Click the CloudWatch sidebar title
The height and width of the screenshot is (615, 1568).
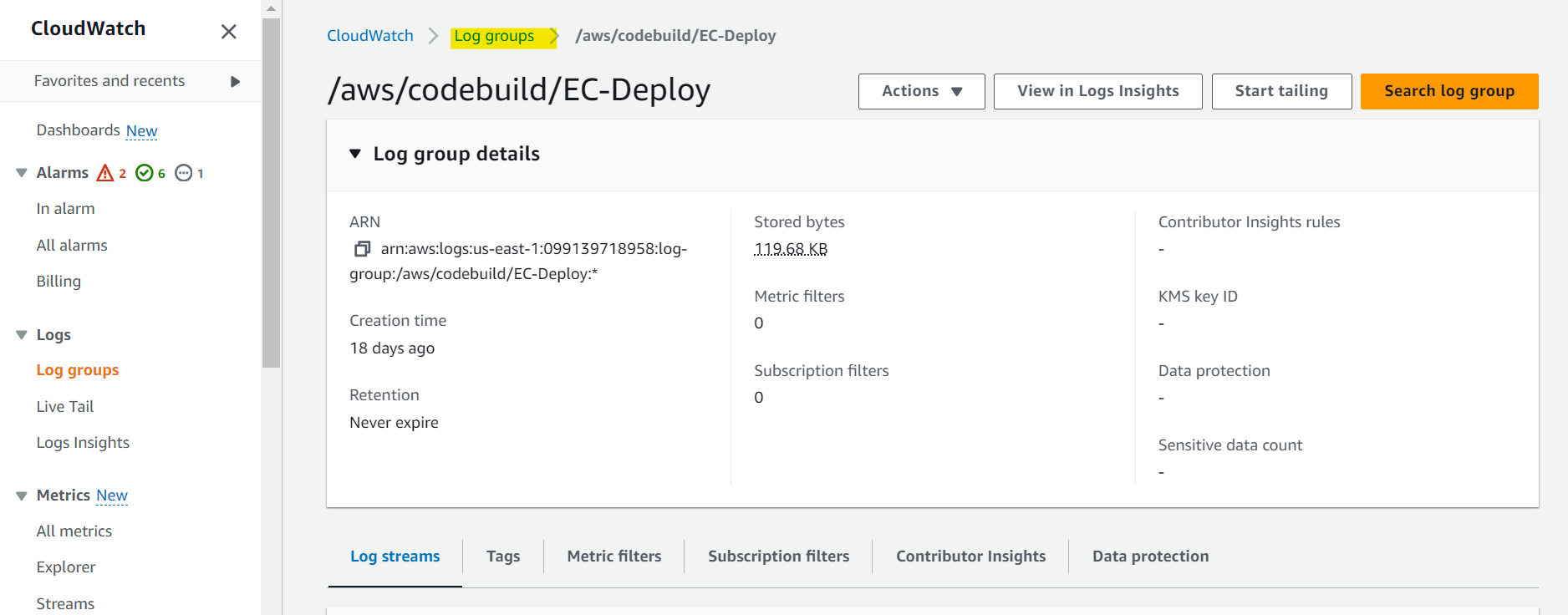[88, 28]
